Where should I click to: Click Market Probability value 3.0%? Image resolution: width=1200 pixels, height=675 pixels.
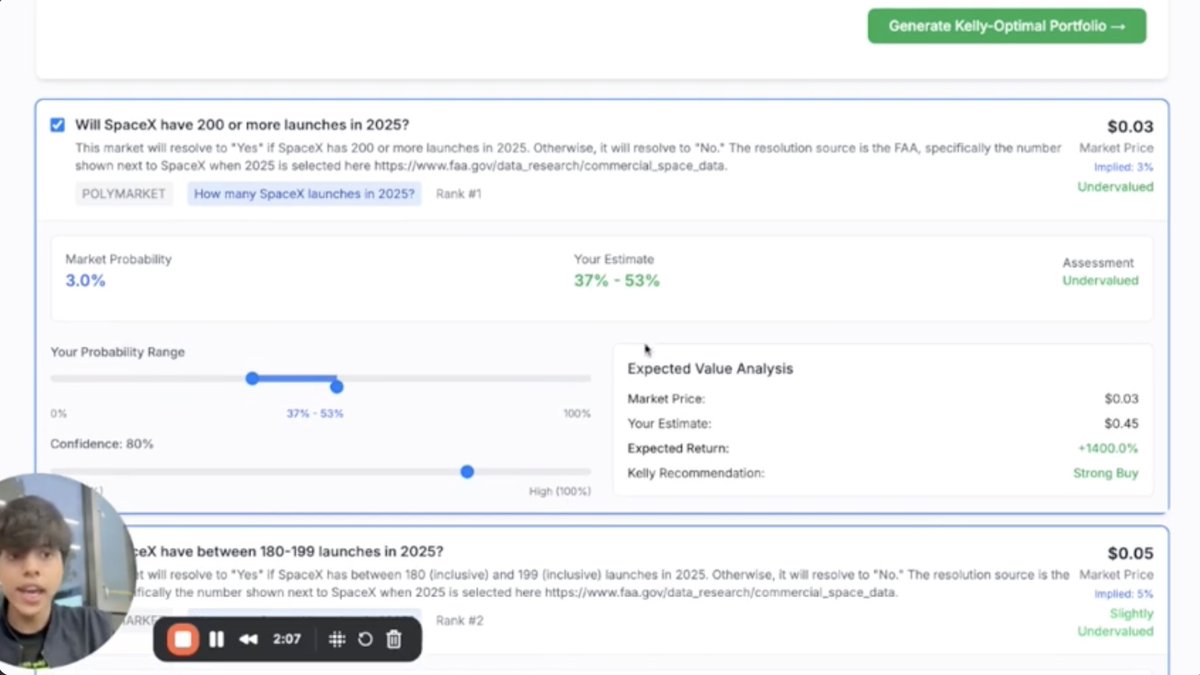(86, 281)
